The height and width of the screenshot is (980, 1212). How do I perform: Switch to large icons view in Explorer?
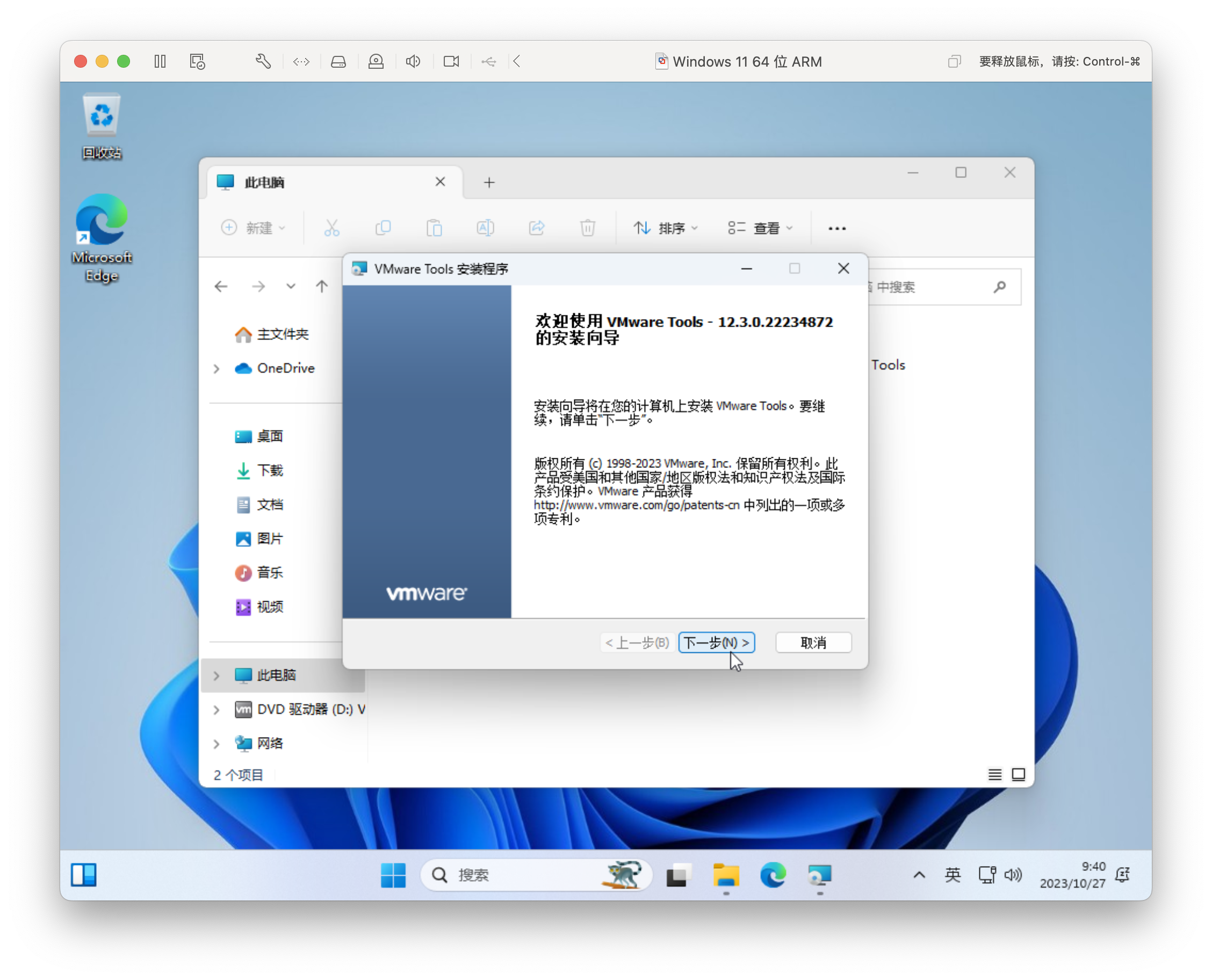pyautogui.click(x=1019, y=775)
